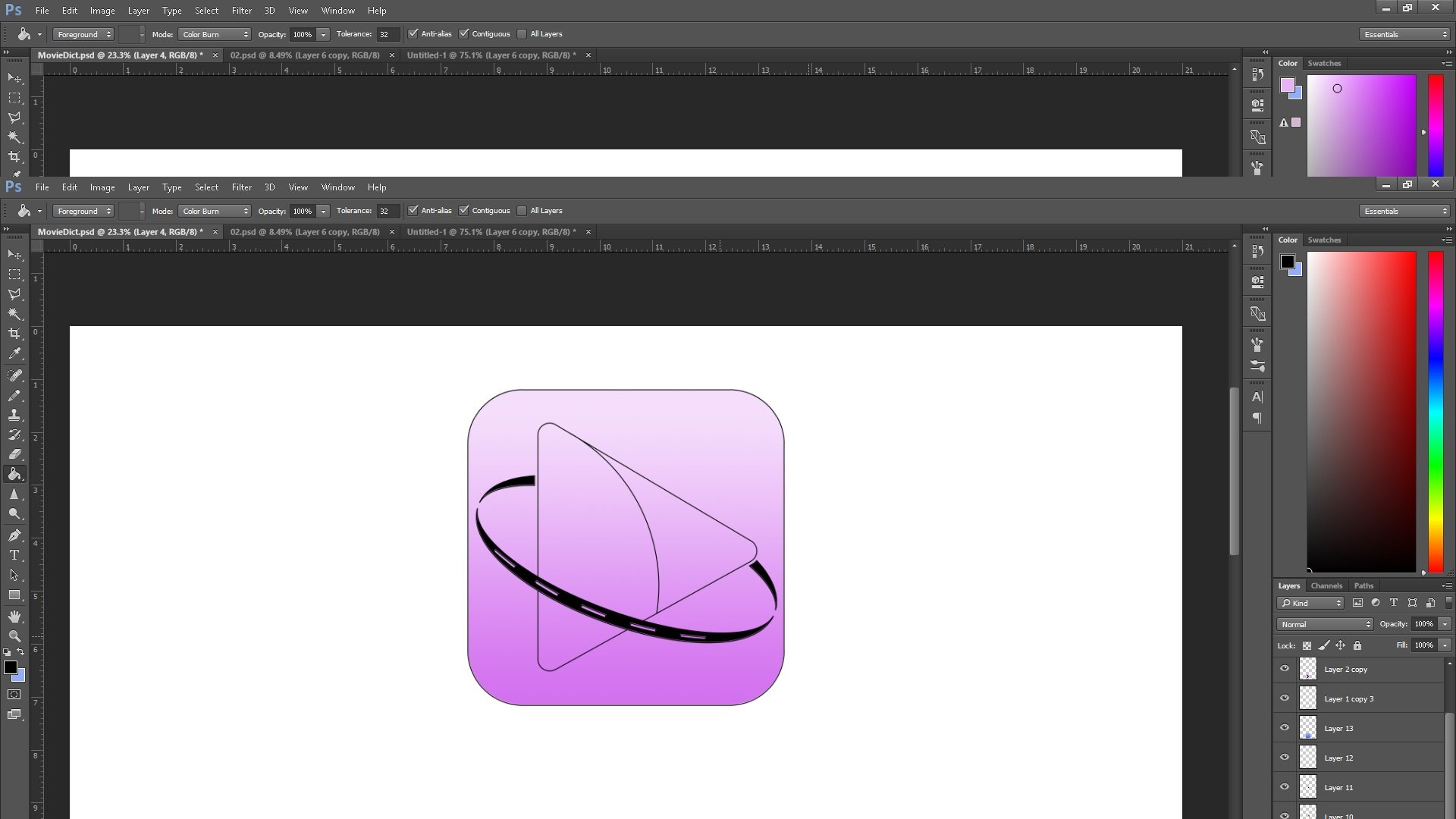This screenshot has width=1456, height=819.
Task: Open the layer Opacity slider arrow
Action: pyautogui.click(x=1445, y=624)
